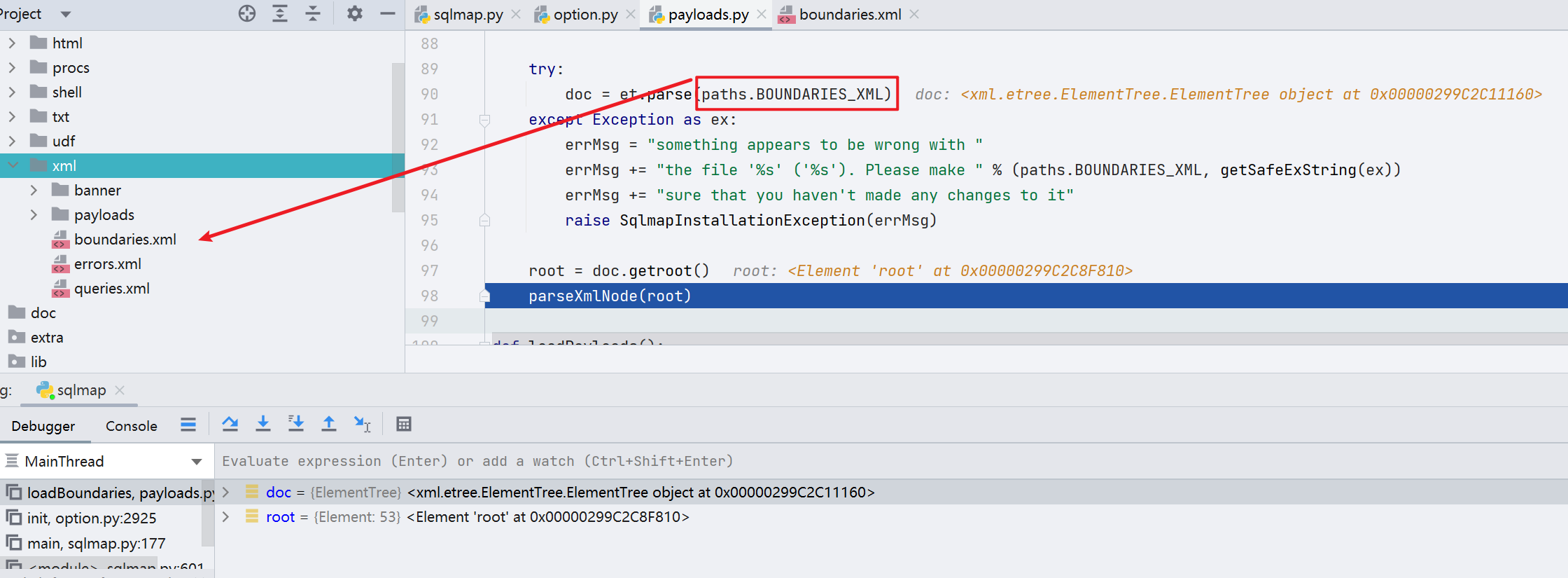Click the Project tree vertical scrollbar
This screenshot has width=1568, height=578.
click(x=398, y=137)
